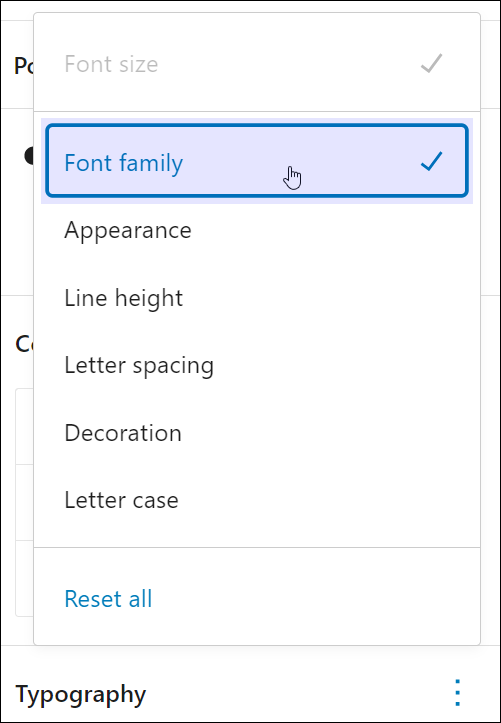The image size is (501, 723).
Task: Enable the Letter case option
Action: point(257,500)
